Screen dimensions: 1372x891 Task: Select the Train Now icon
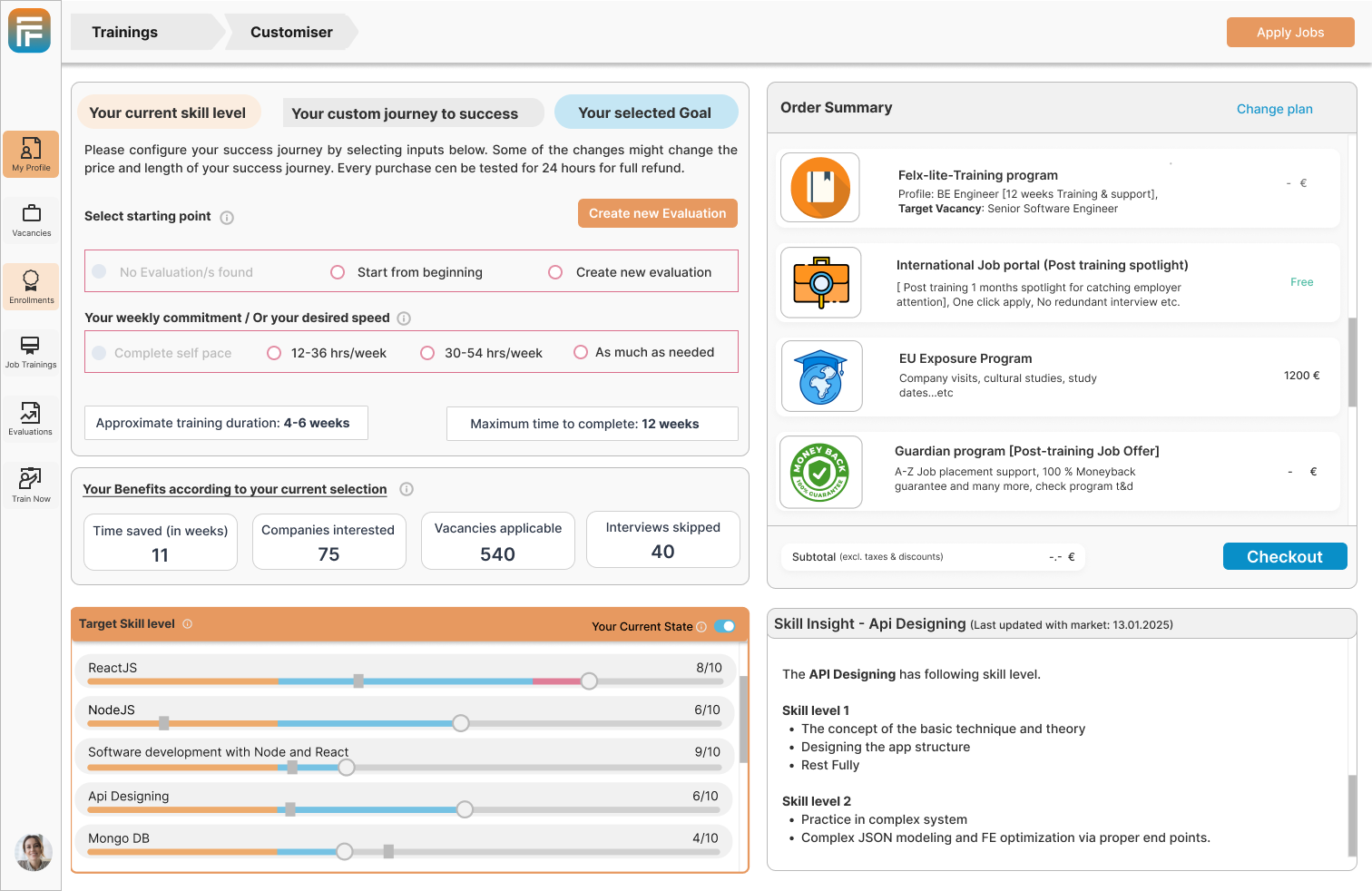[x=31, y=481]
